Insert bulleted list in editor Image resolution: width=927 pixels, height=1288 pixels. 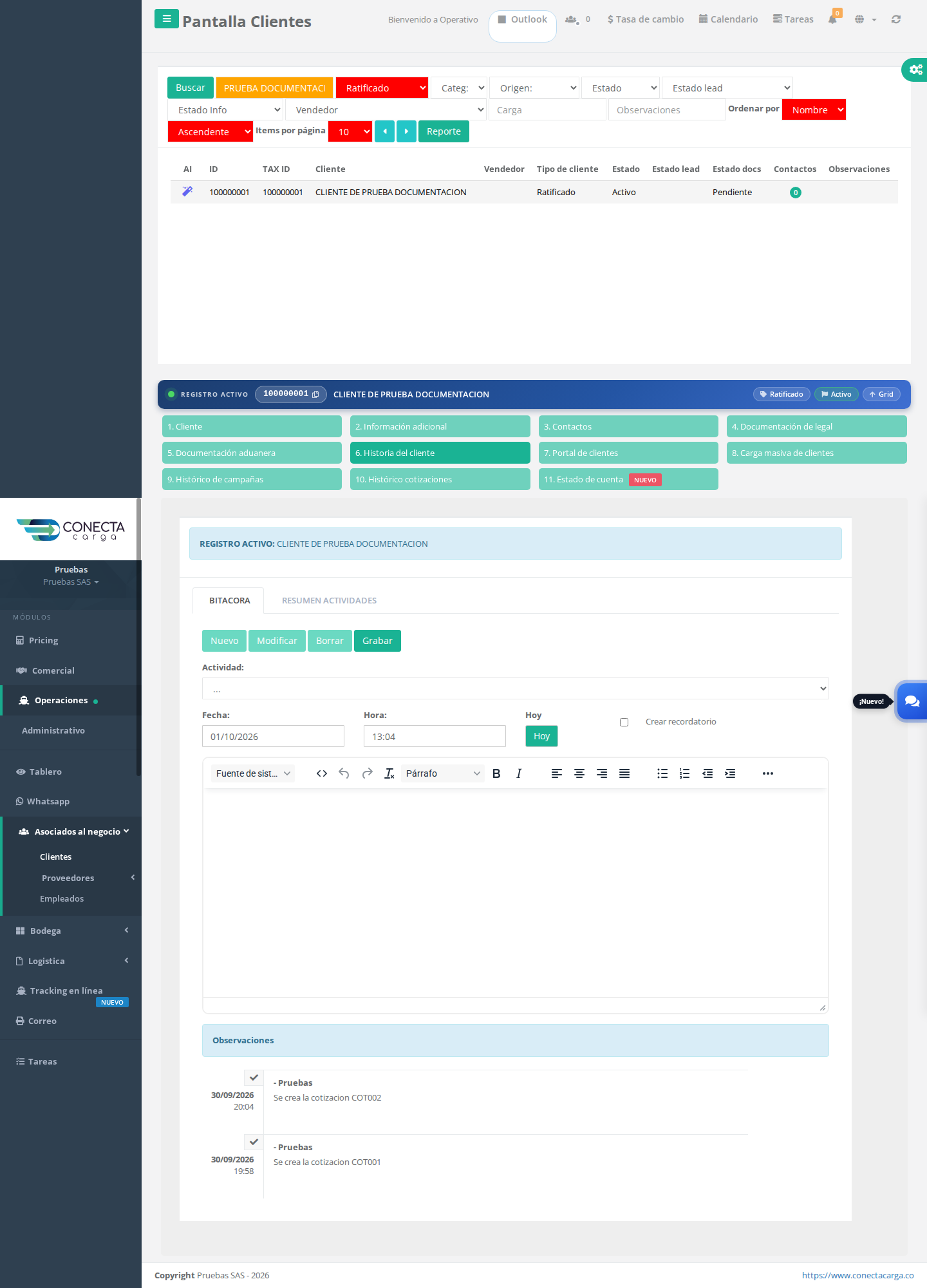pyautogui.click(x=662, y=773)
